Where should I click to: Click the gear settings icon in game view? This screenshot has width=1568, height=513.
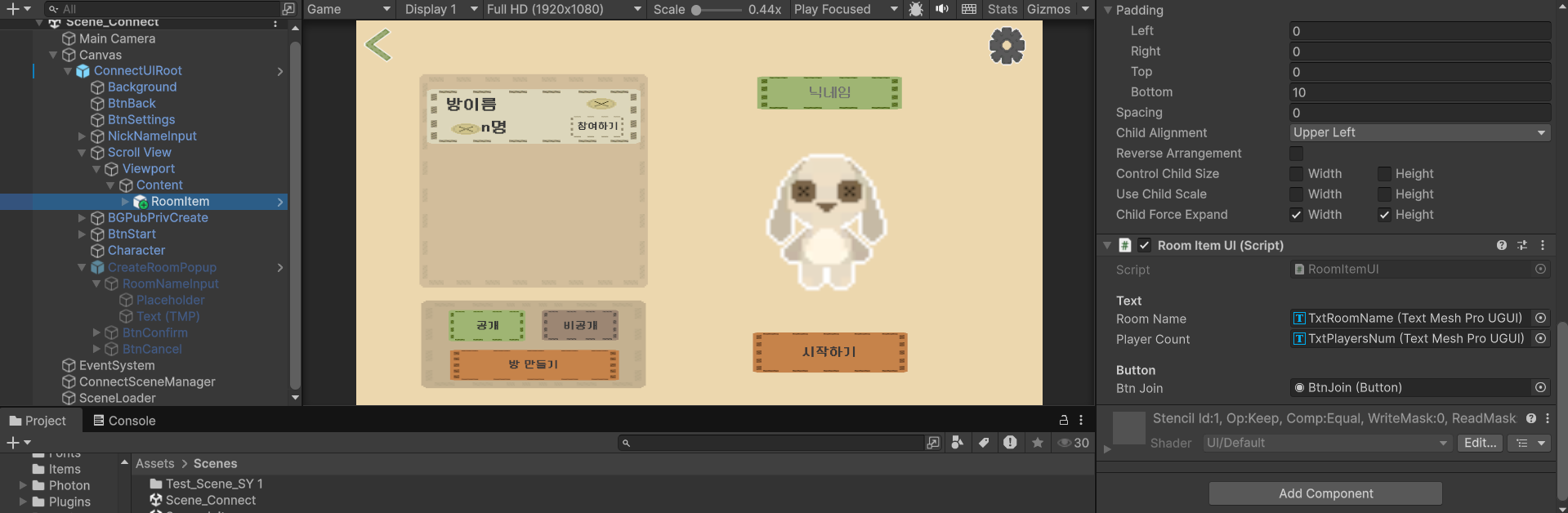tap(1007, 46)
